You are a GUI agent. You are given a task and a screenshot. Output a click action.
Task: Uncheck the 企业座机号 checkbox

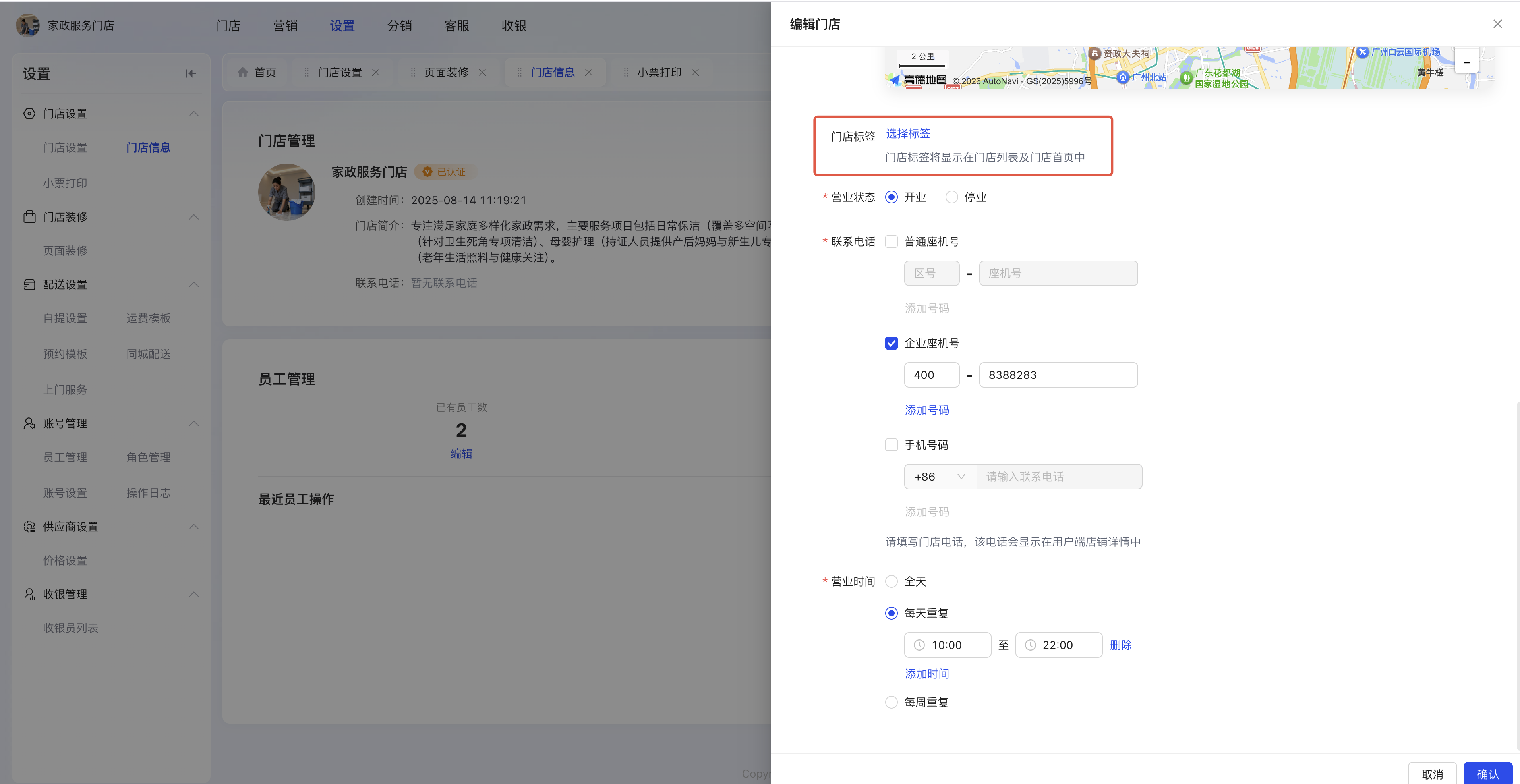coord(891,343)
